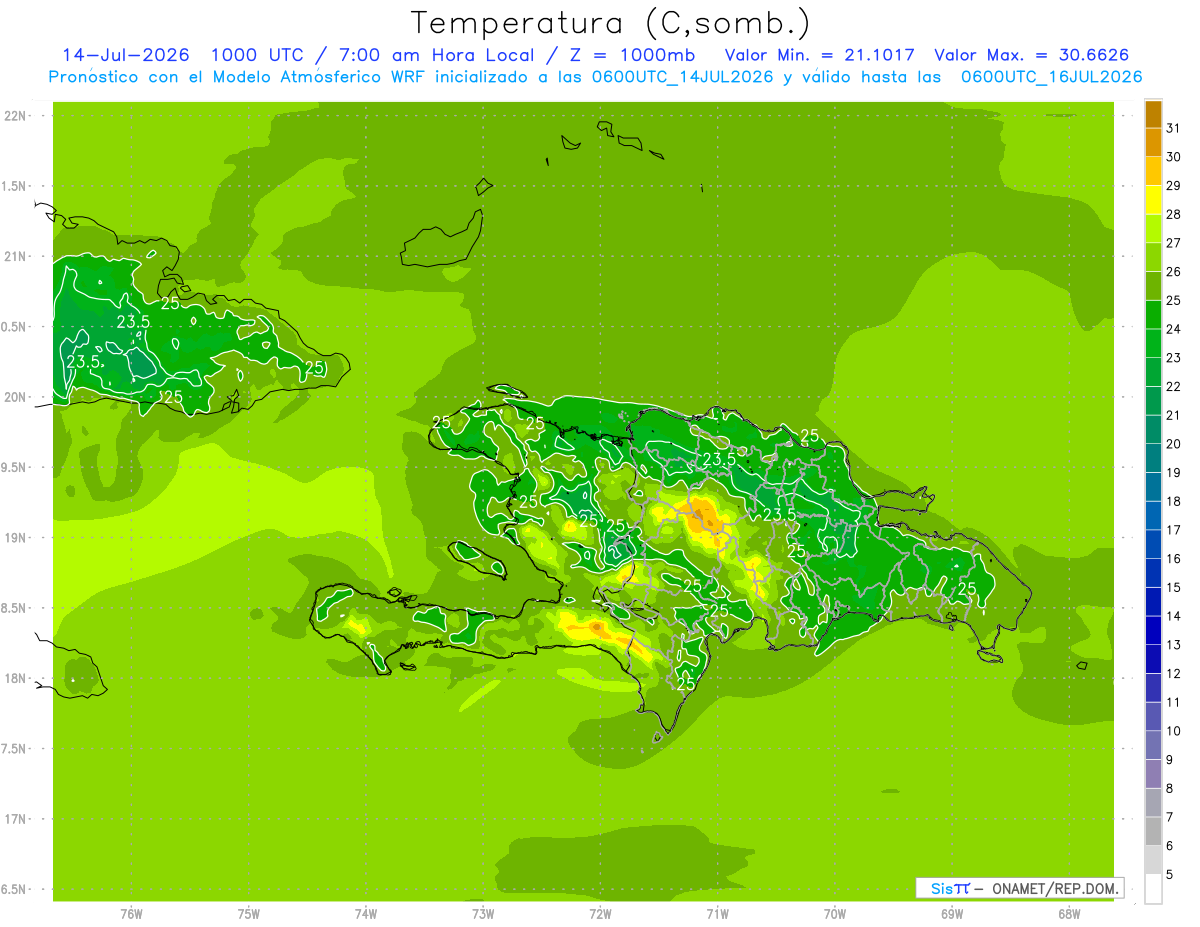Click the colorbar legend label '17'
The height and width of the screenshot is (927, 1200).
[x=1174, y=530]
